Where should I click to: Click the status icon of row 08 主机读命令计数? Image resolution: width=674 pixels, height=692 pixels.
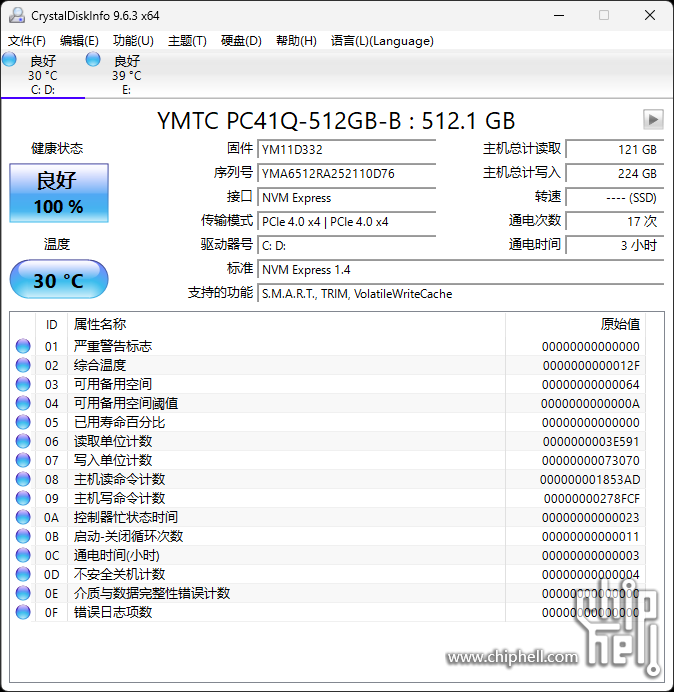[23, 479]
